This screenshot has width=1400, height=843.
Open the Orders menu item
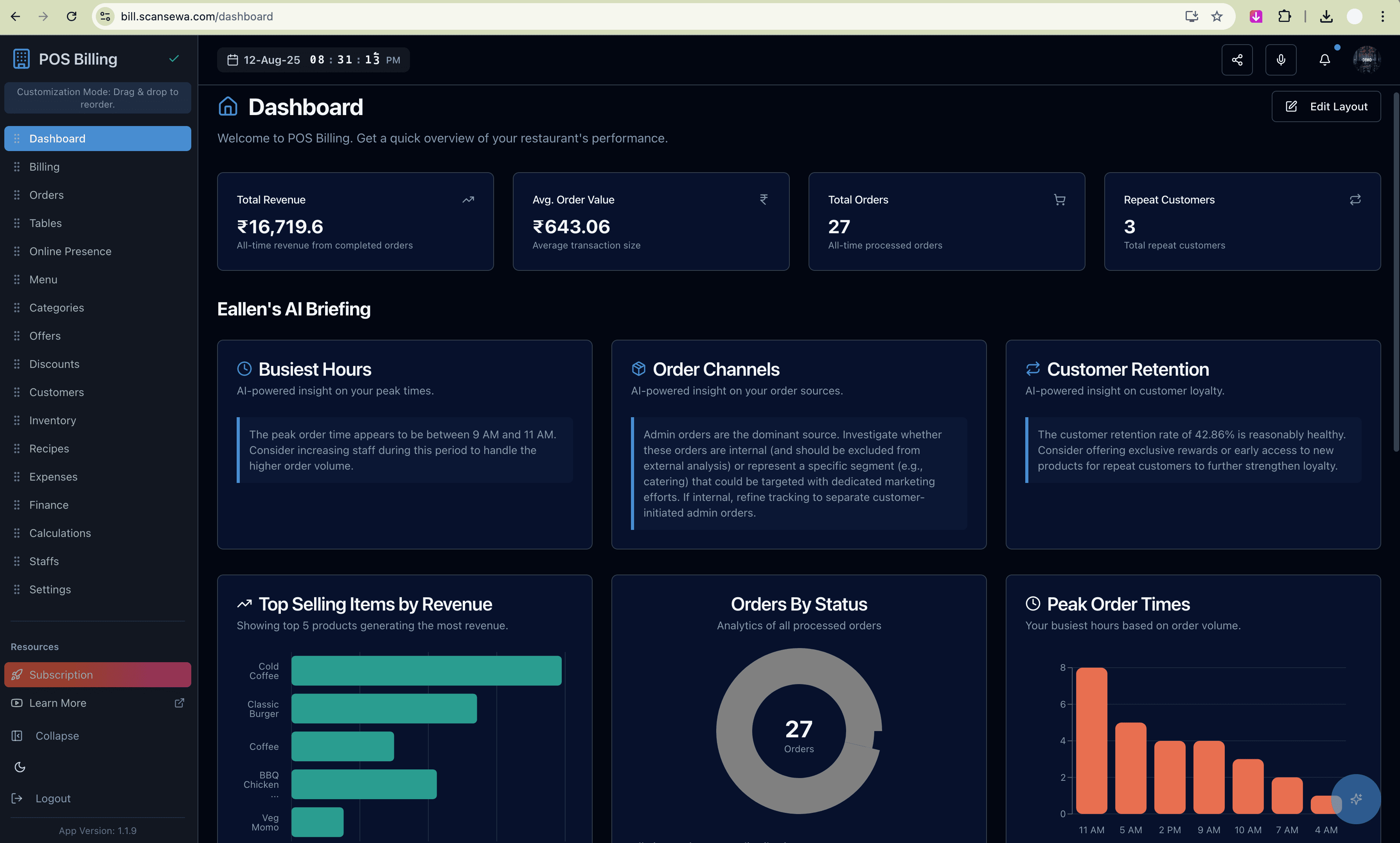pos(47,195)
